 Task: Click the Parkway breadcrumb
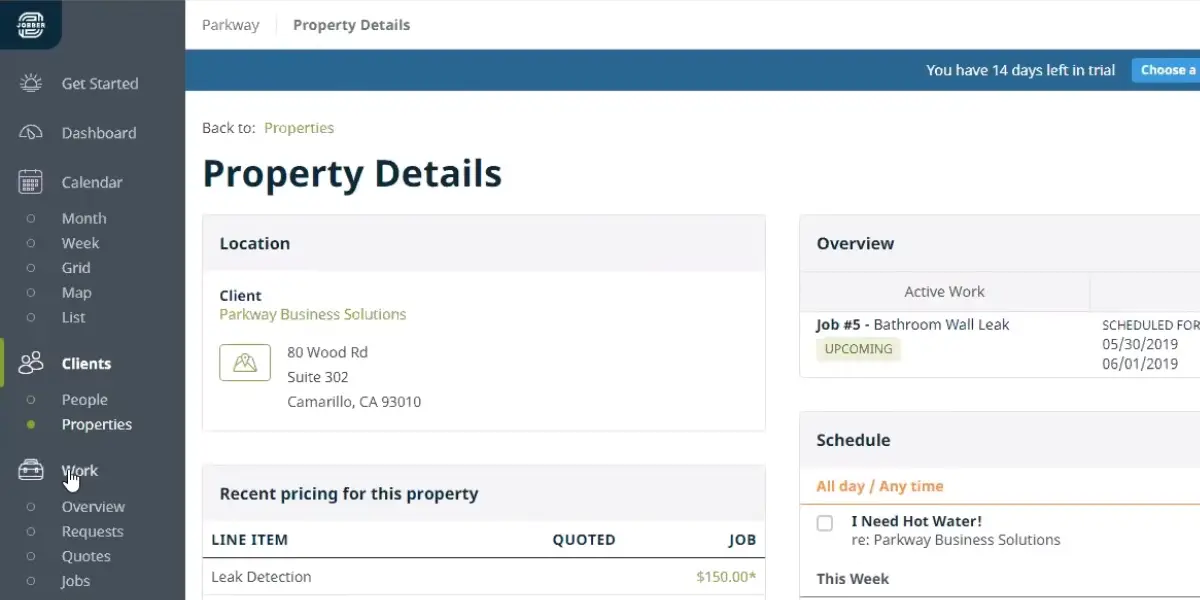point(231,25)
